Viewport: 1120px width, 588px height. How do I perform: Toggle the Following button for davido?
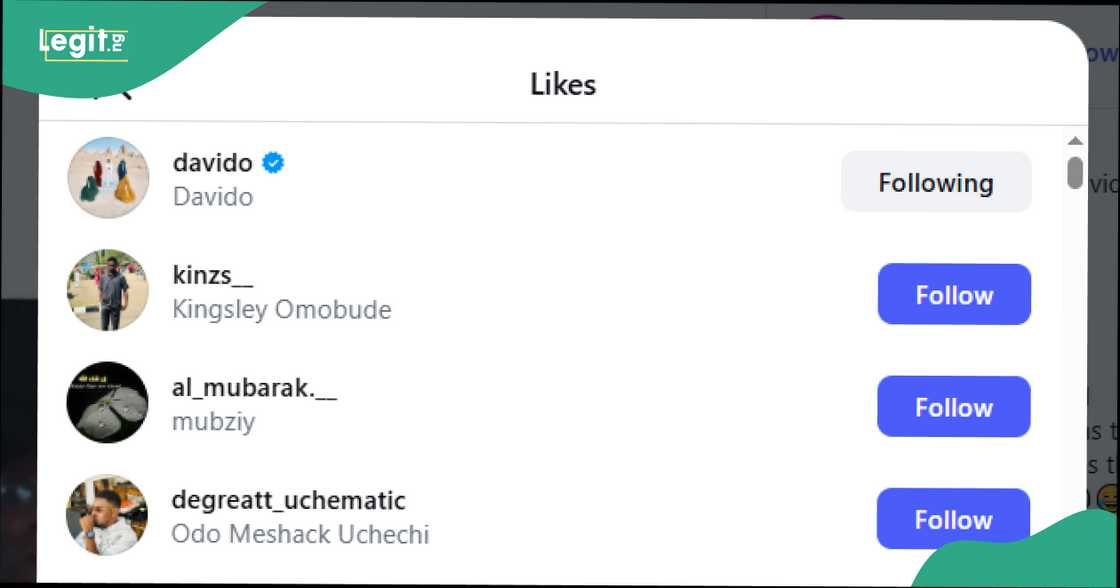click(936, 183)
